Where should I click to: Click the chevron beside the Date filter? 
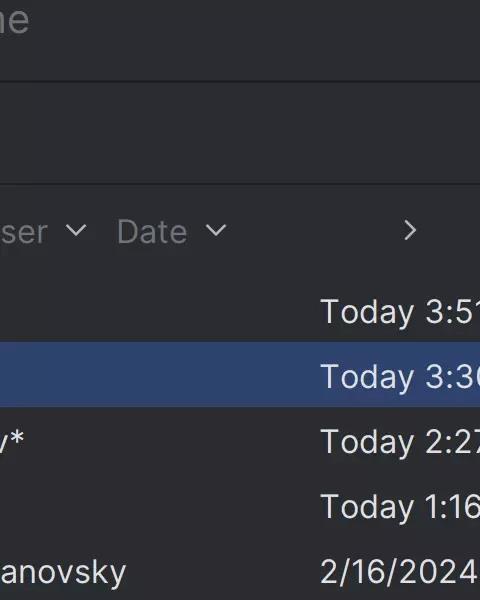216,230
